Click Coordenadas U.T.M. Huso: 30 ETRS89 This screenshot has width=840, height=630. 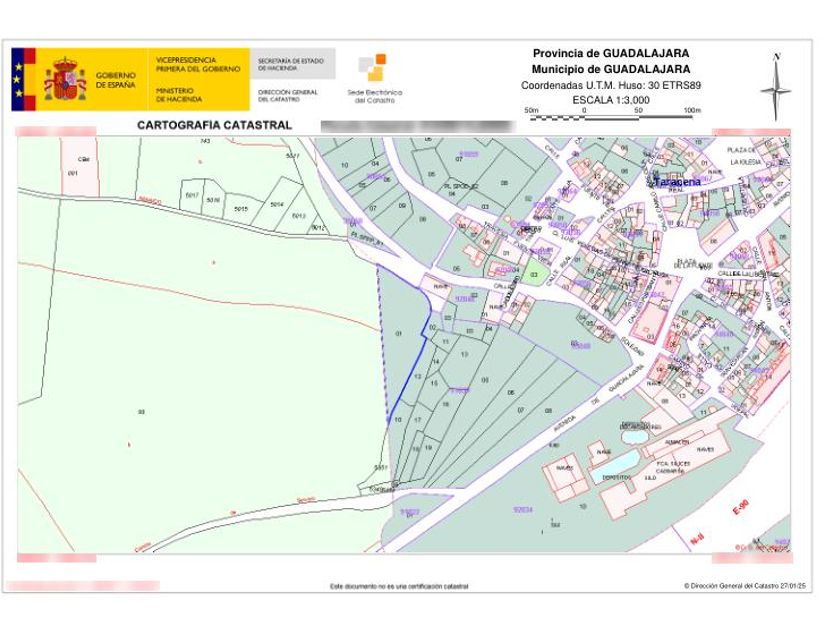pos(611,85)
